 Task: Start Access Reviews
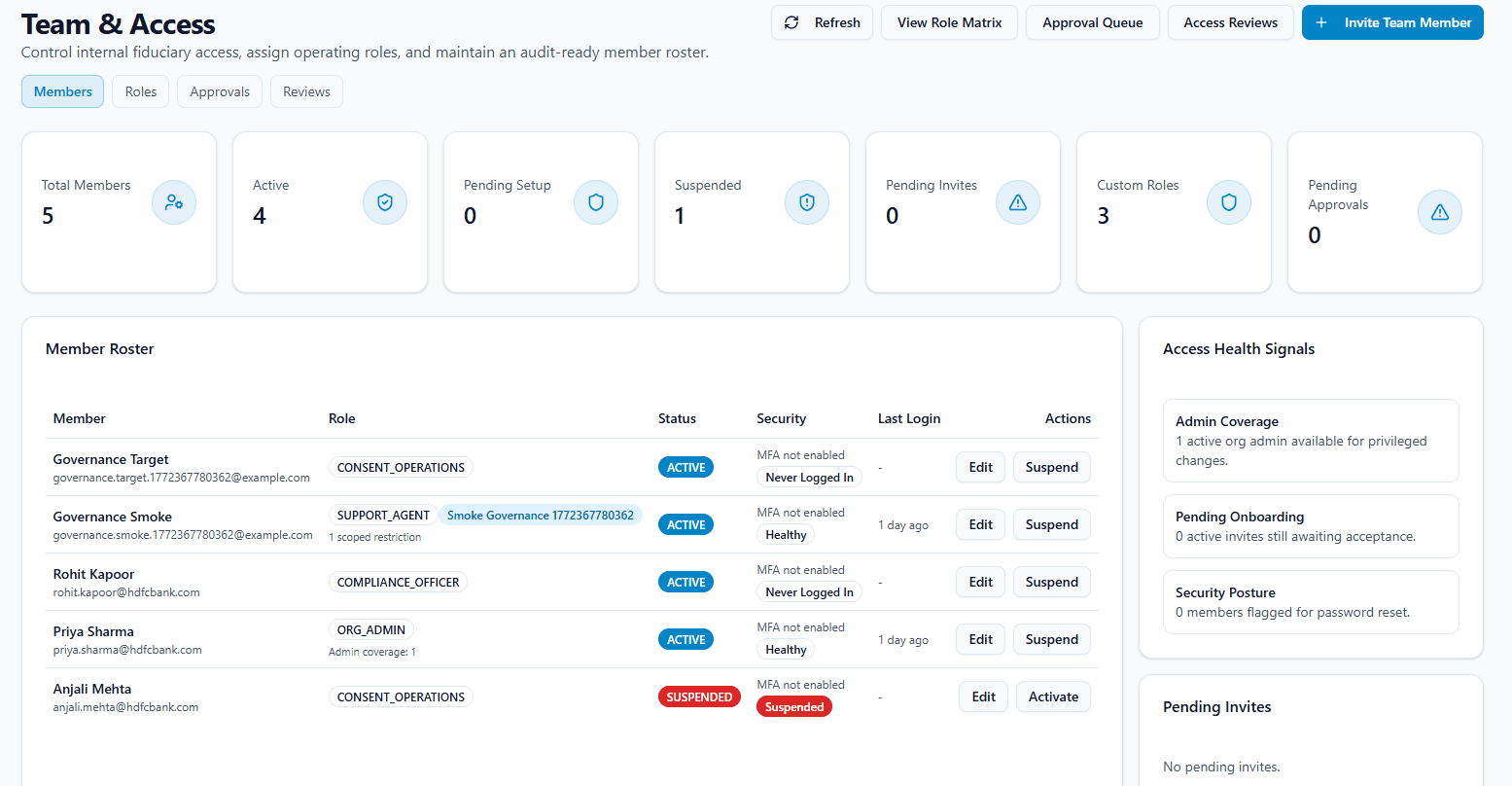[1230, 21]
